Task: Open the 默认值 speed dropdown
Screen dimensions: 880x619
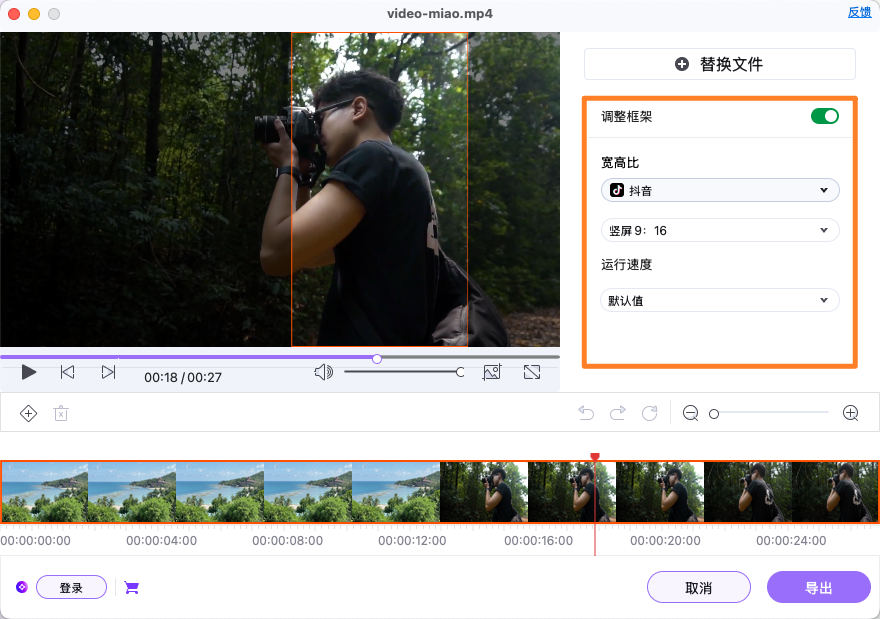Action: point(720,299)
